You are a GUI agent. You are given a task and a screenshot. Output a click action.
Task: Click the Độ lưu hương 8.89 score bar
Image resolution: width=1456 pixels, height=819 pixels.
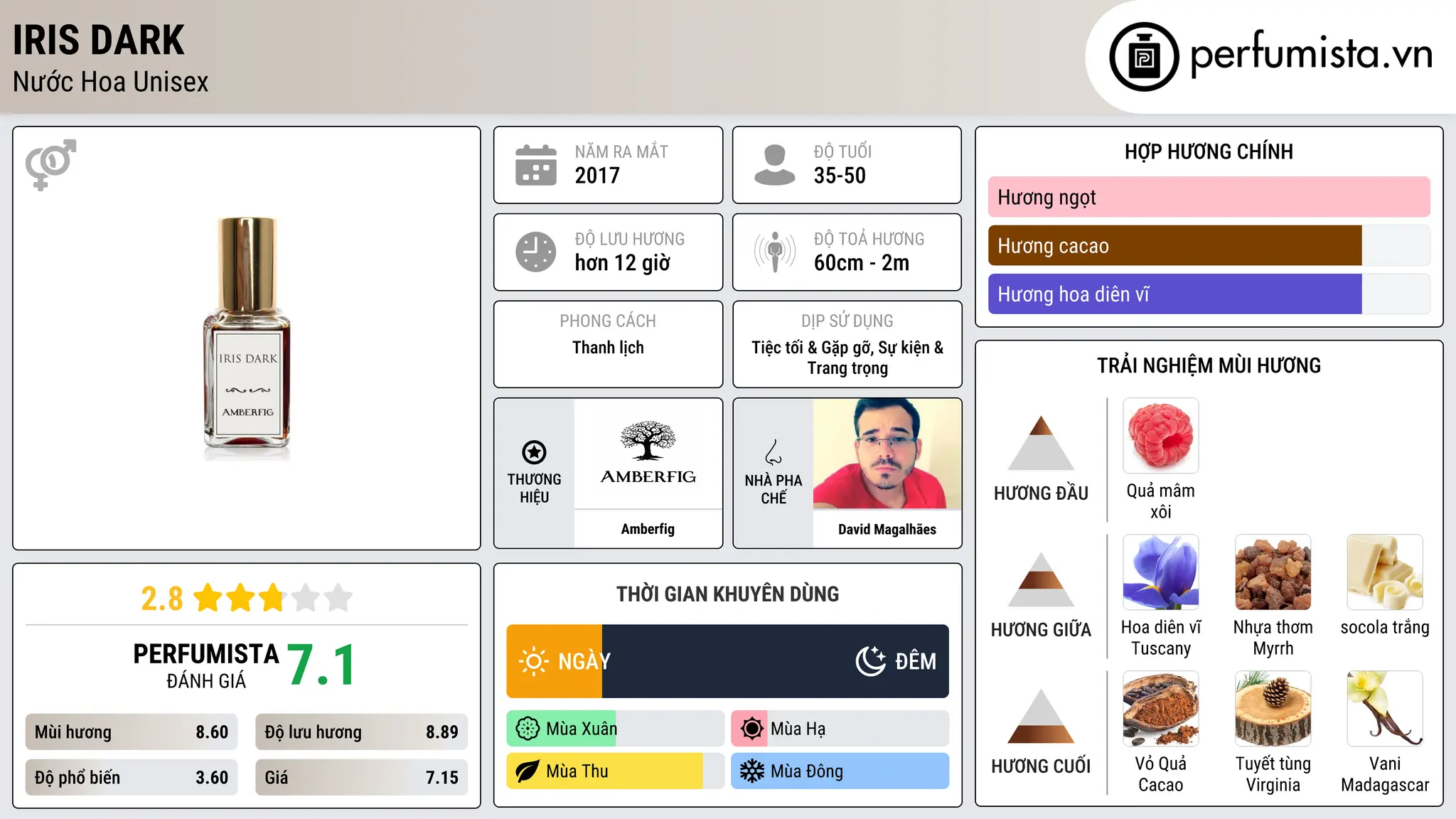click(361, 732)
